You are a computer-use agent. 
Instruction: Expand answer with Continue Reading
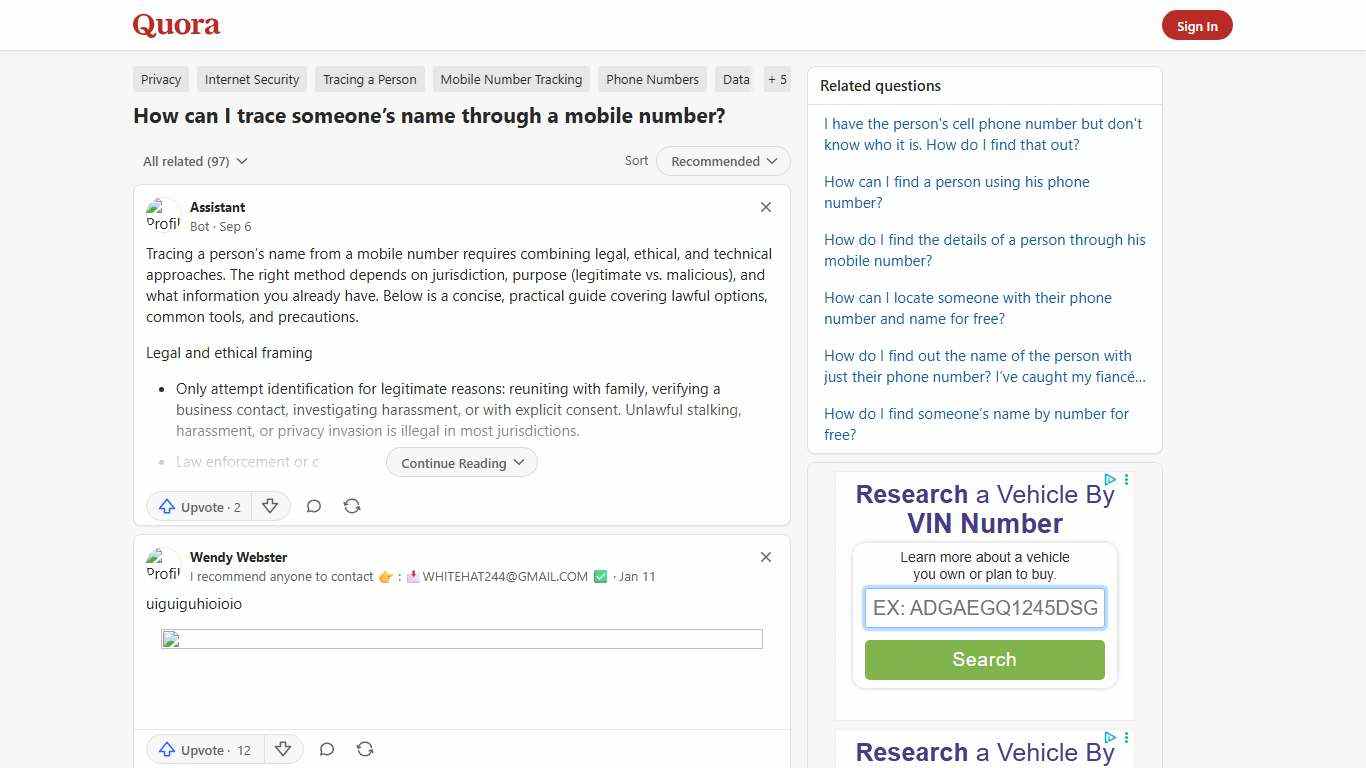tap(462, 462)
